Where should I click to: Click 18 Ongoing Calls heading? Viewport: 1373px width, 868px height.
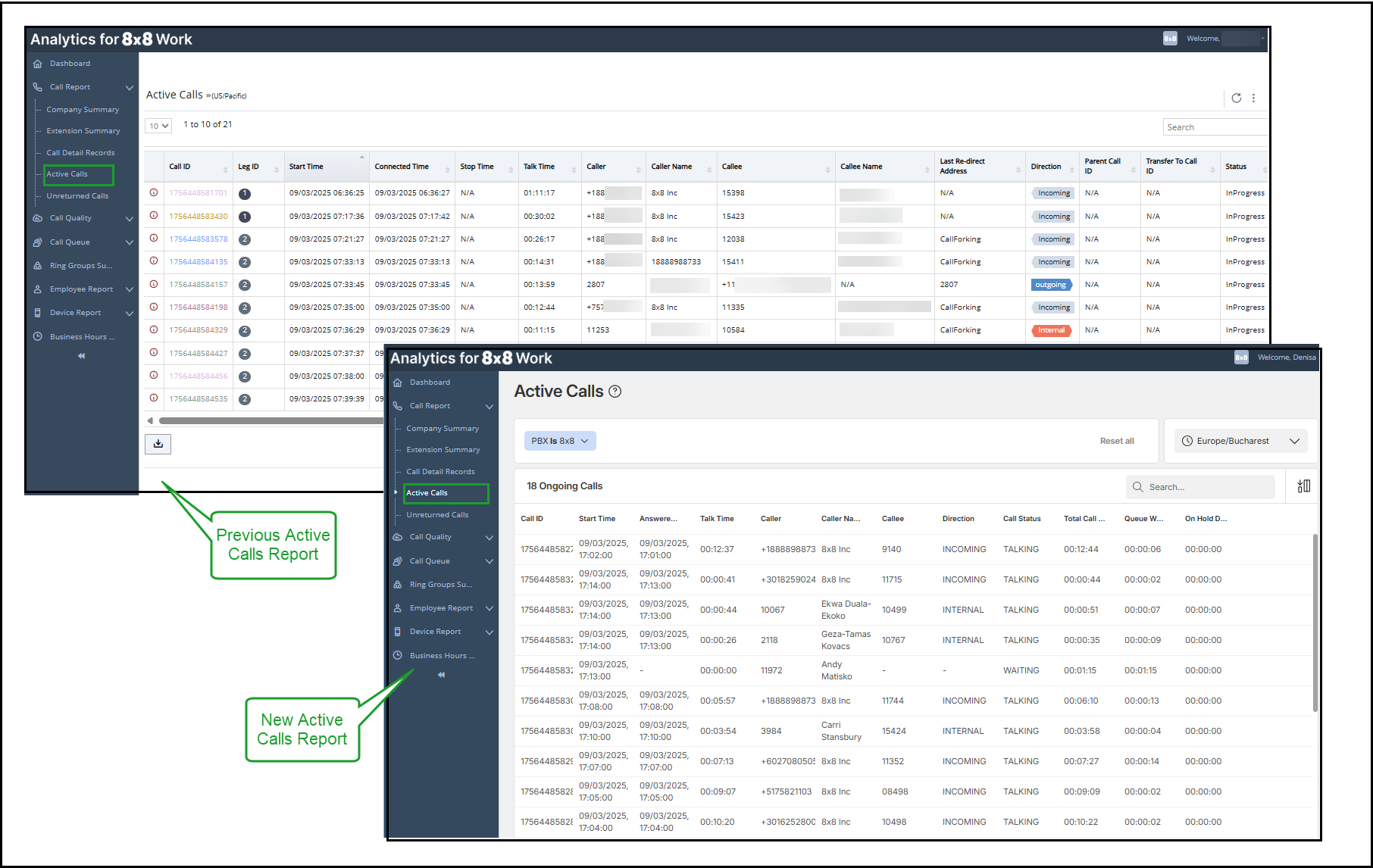click(x=565, y=486)
